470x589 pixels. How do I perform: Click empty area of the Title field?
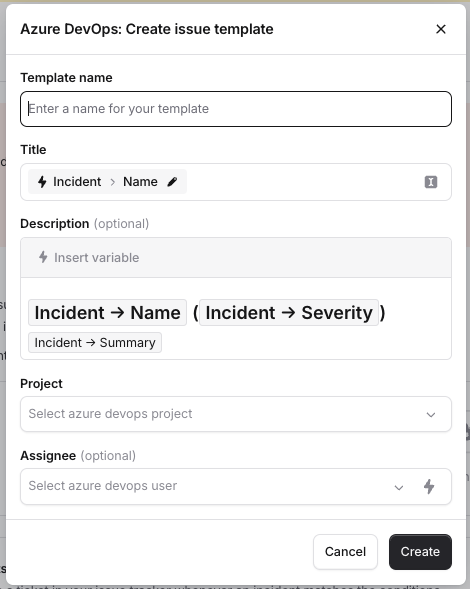click(x=304, y=182)
